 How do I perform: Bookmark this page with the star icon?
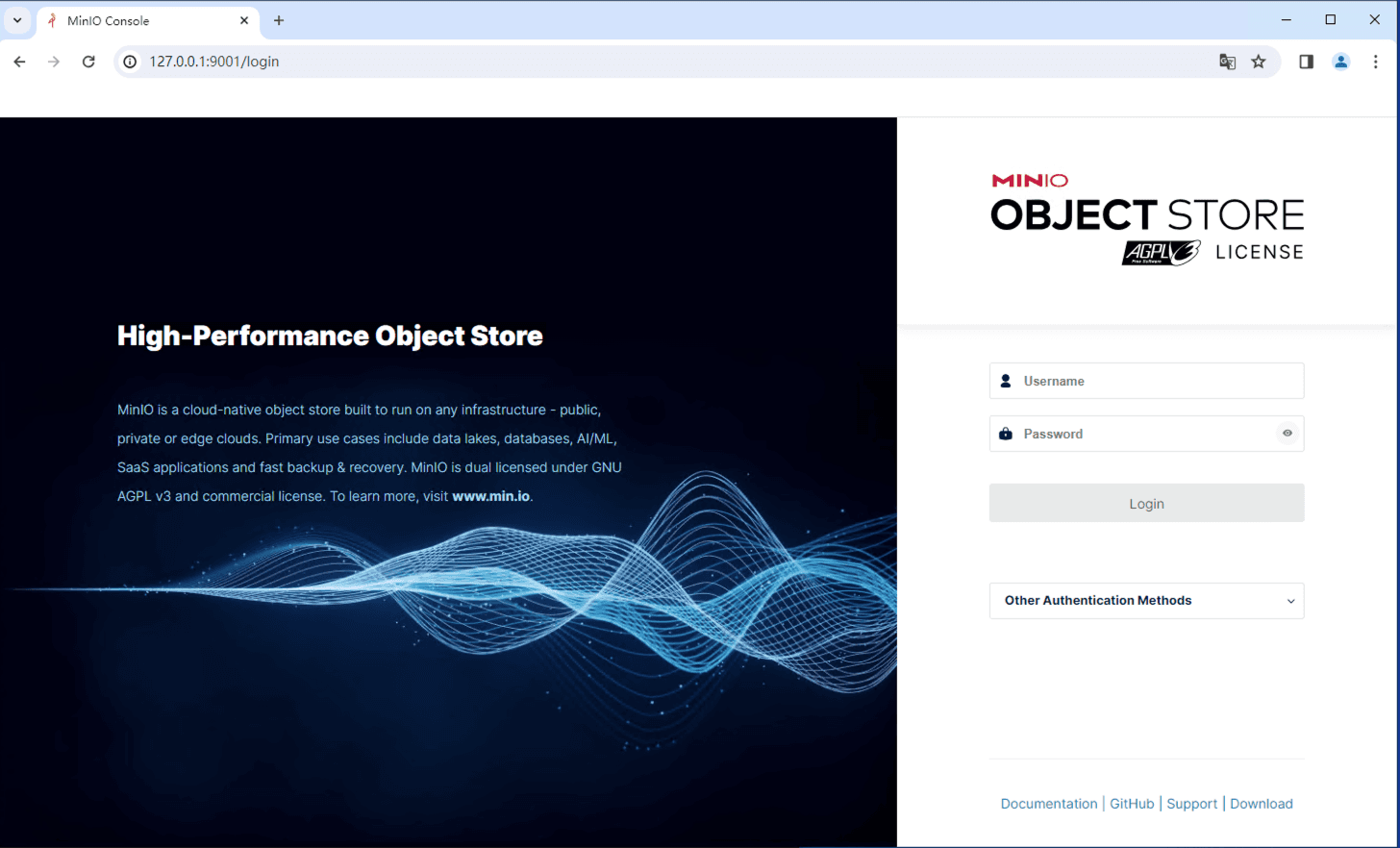(x=1259, y=62)
